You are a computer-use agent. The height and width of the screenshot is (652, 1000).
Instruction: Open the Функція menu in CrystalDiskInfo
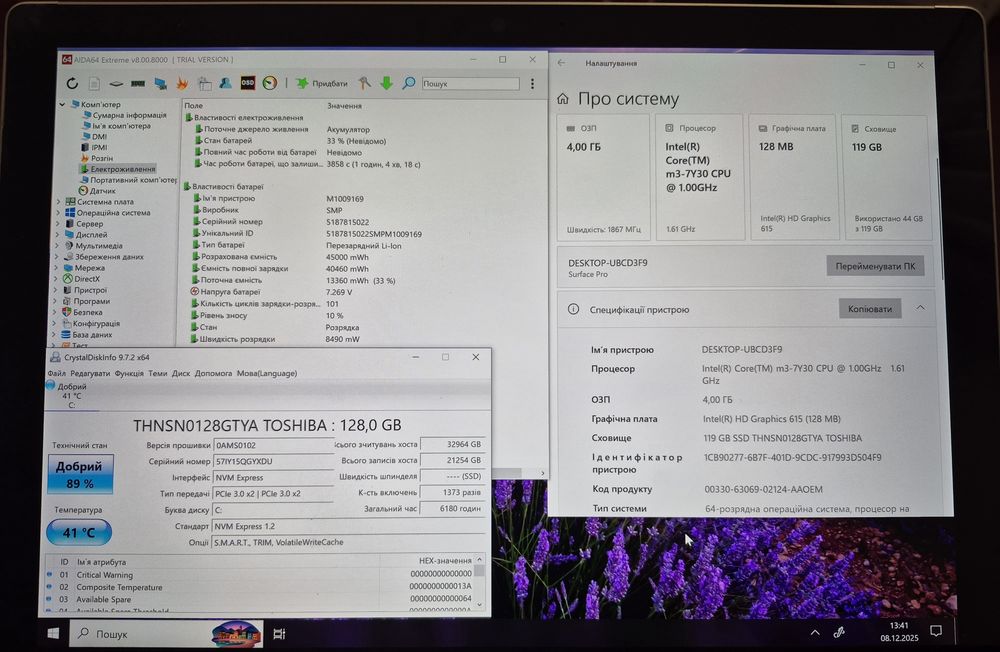pos(129,373)
